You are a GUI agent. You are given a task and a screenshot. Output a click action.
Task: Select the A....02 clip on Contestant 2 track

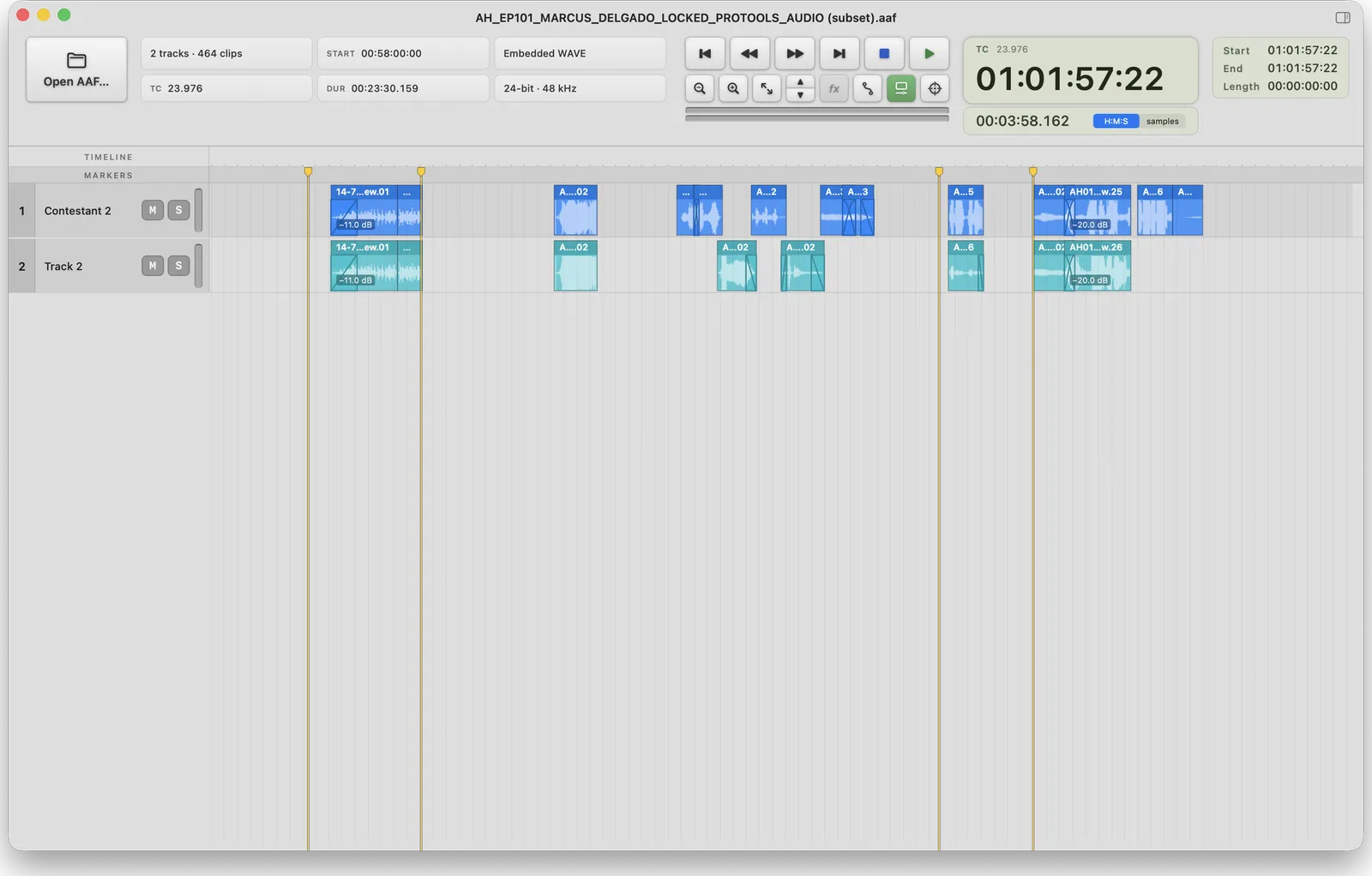click(x=575, y=210)
